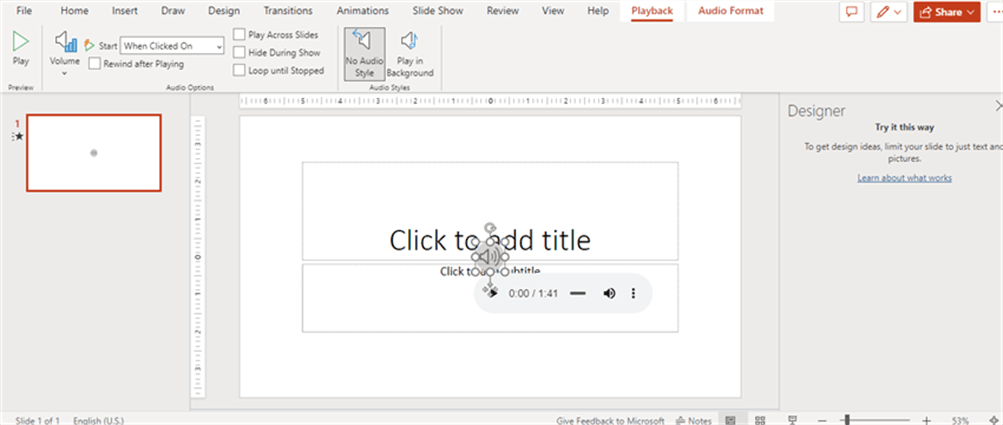Screen dimensions: 1003x425
Task: Switch to the Audio Format tab
Action: 729,11
